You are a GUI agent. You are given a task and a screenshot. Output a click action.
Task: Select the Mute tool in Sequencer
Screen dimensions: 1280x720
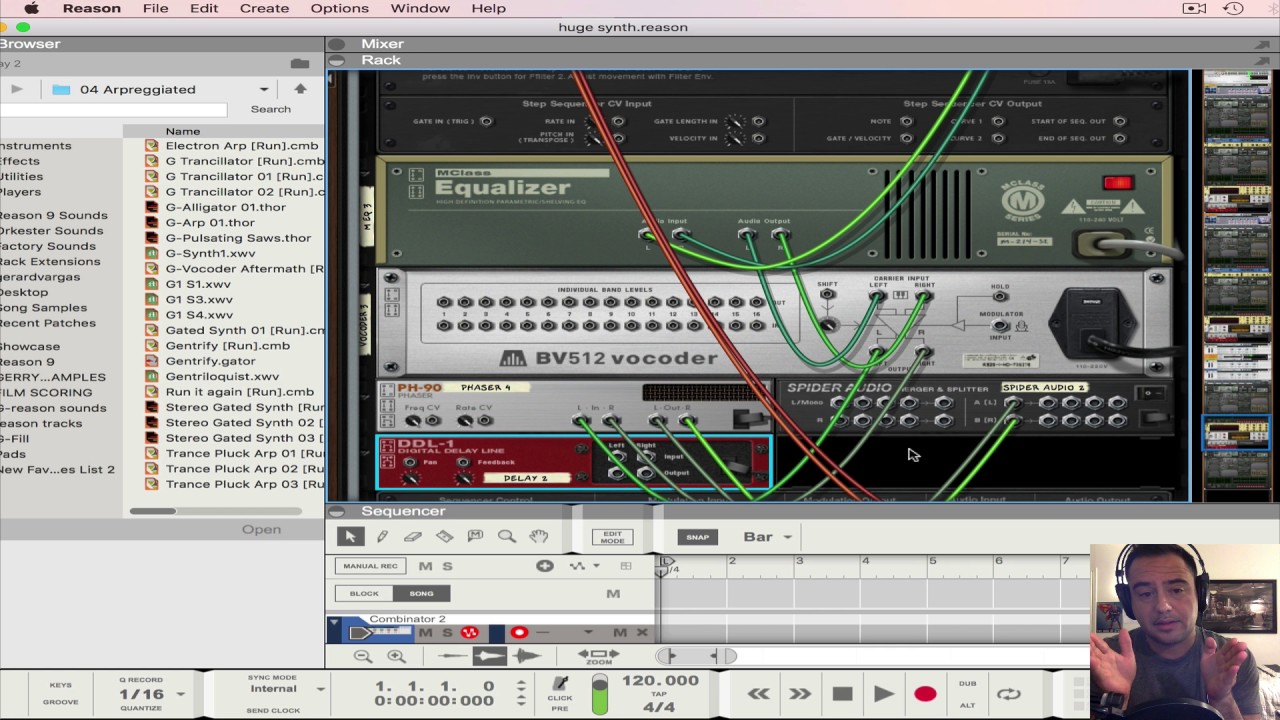pos(475,537)
